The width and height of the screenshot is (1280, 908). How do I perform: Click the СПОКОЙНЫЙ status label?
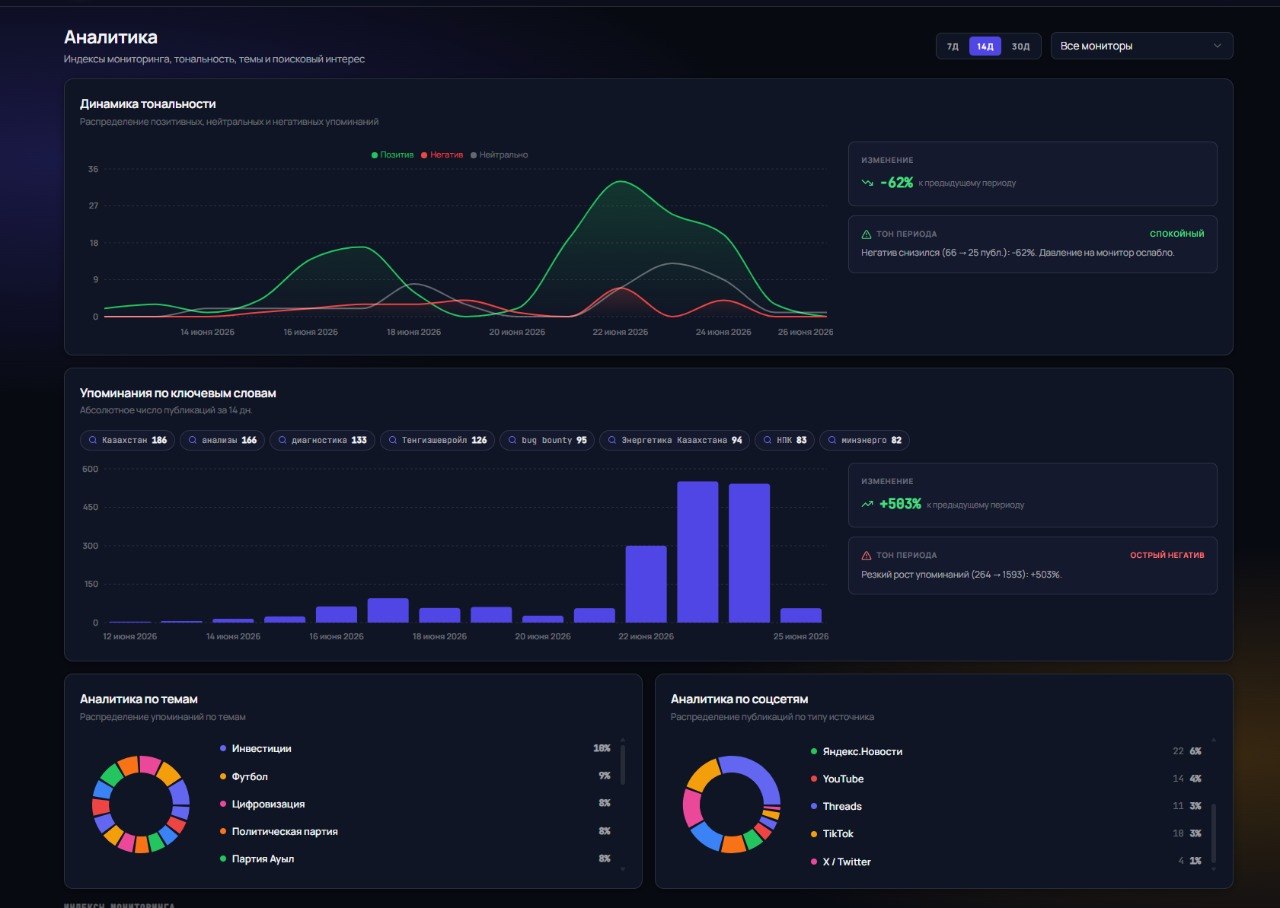1177,234
